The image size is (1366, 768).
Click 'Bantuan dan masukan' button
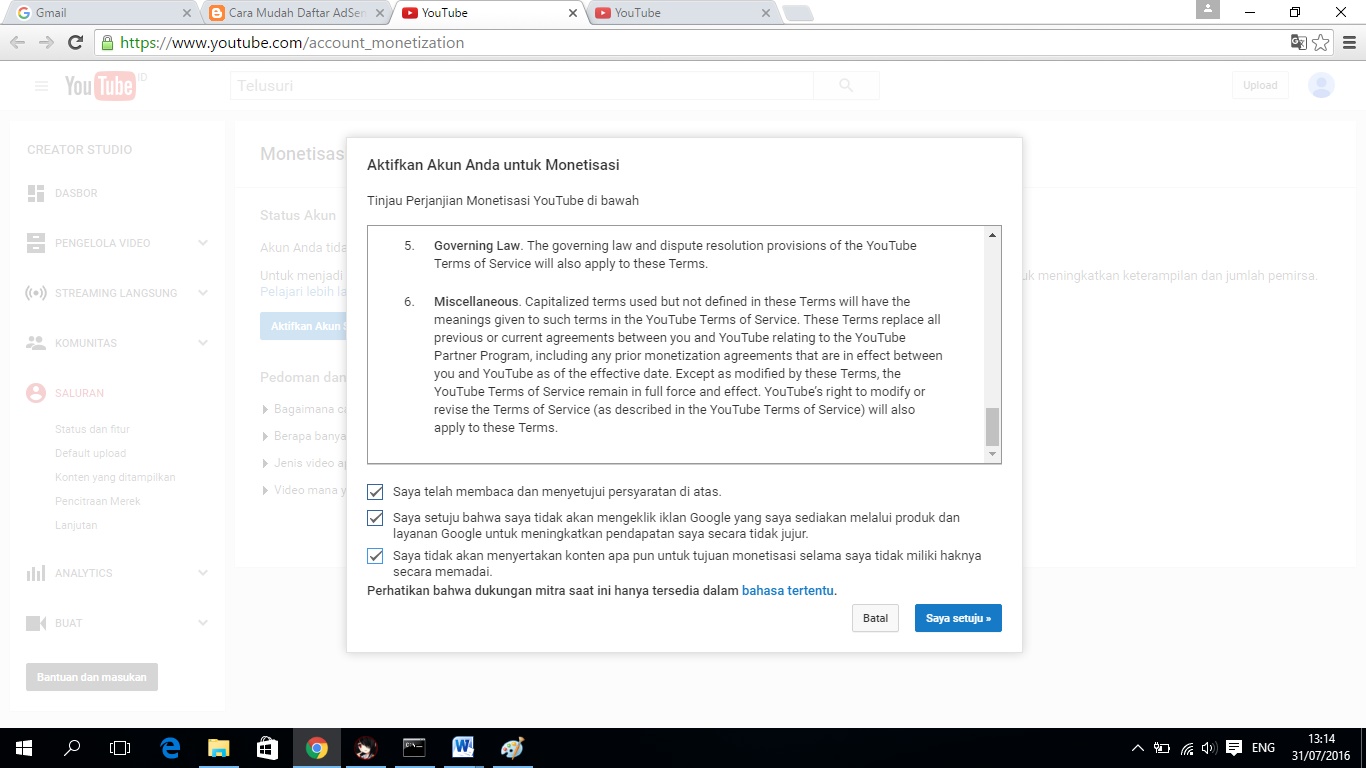click(x=92, y=677)
